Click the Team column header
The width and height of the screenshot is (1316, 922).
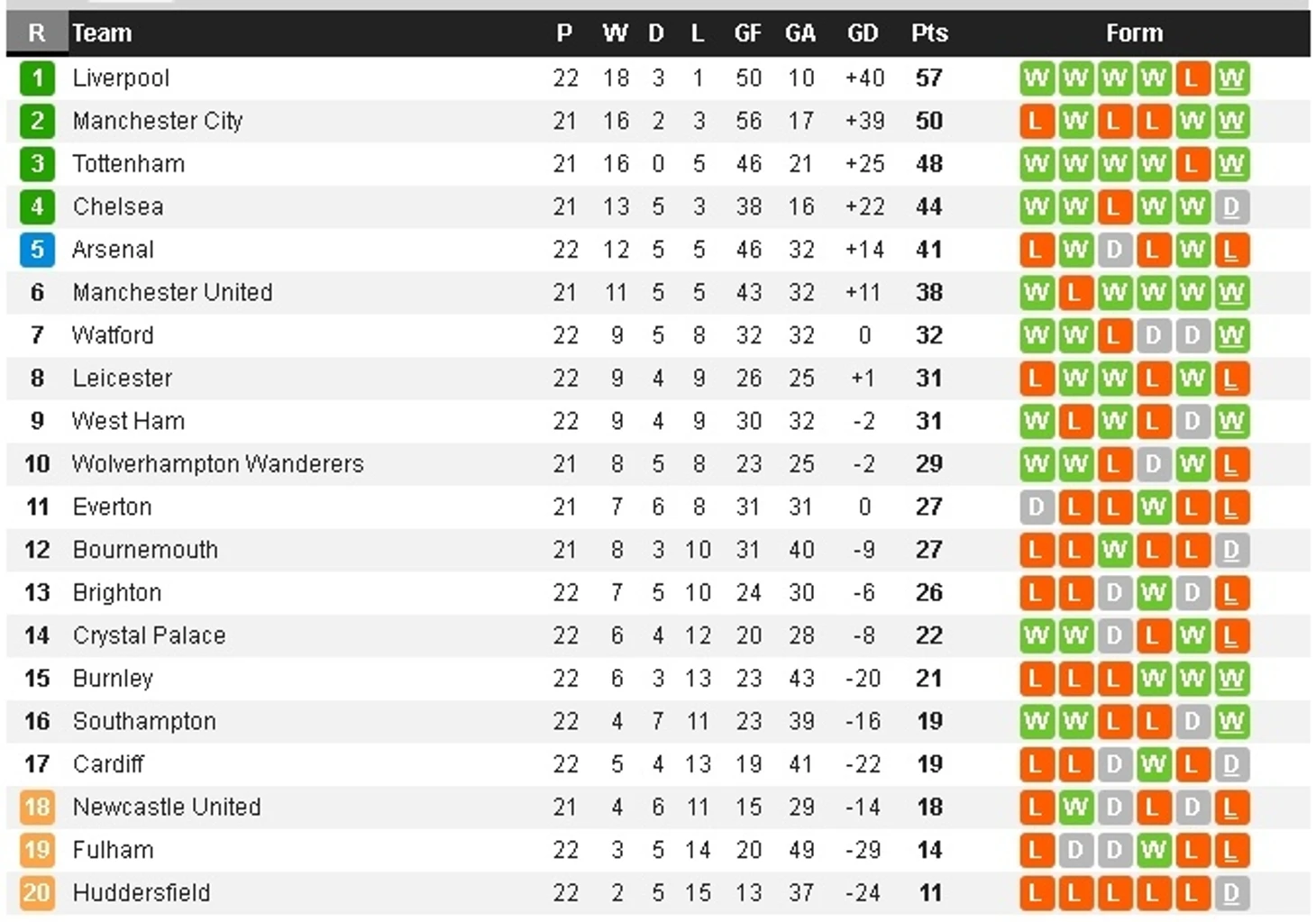(102, 33)
